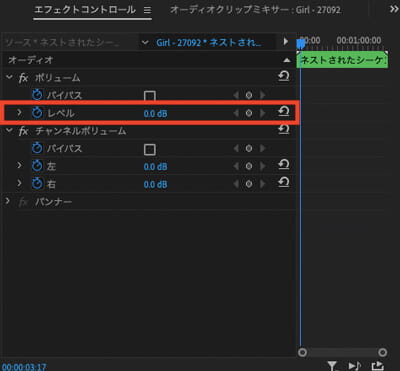Add keyframe for 左 channel
400x371 pixels.
(x=249, y=166)
